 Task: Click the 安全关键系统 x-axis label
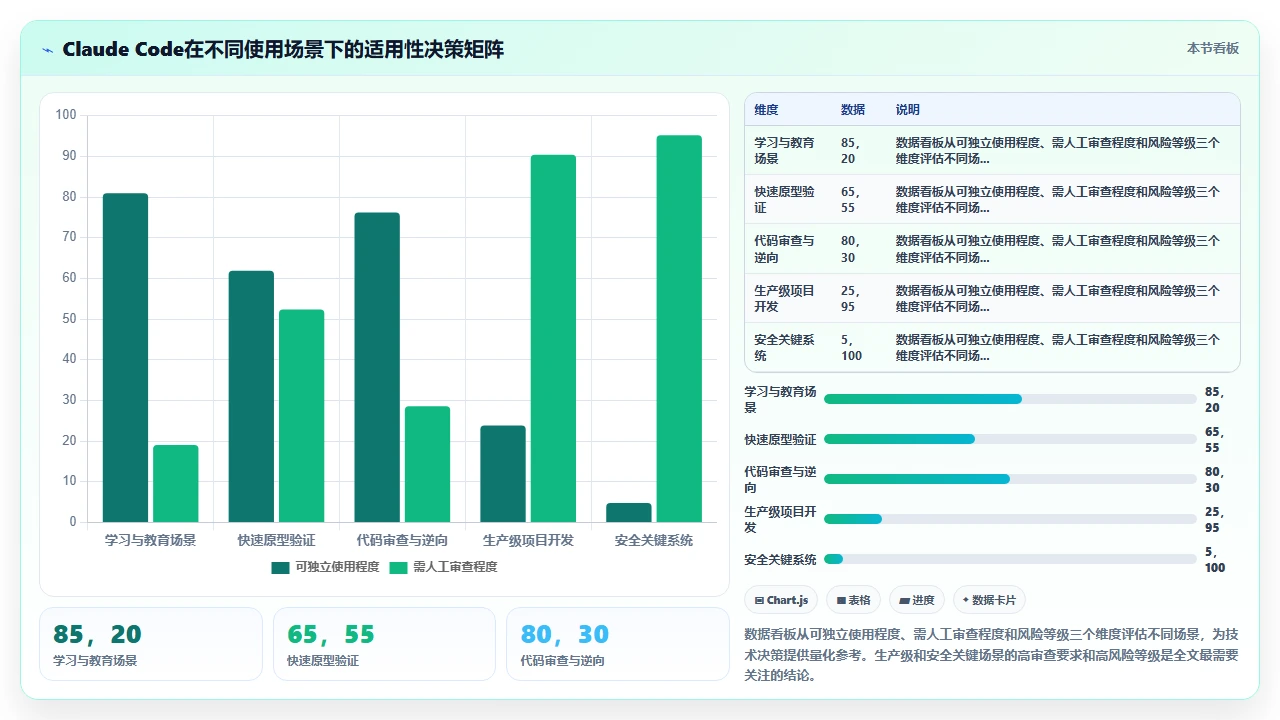[654, 540]
